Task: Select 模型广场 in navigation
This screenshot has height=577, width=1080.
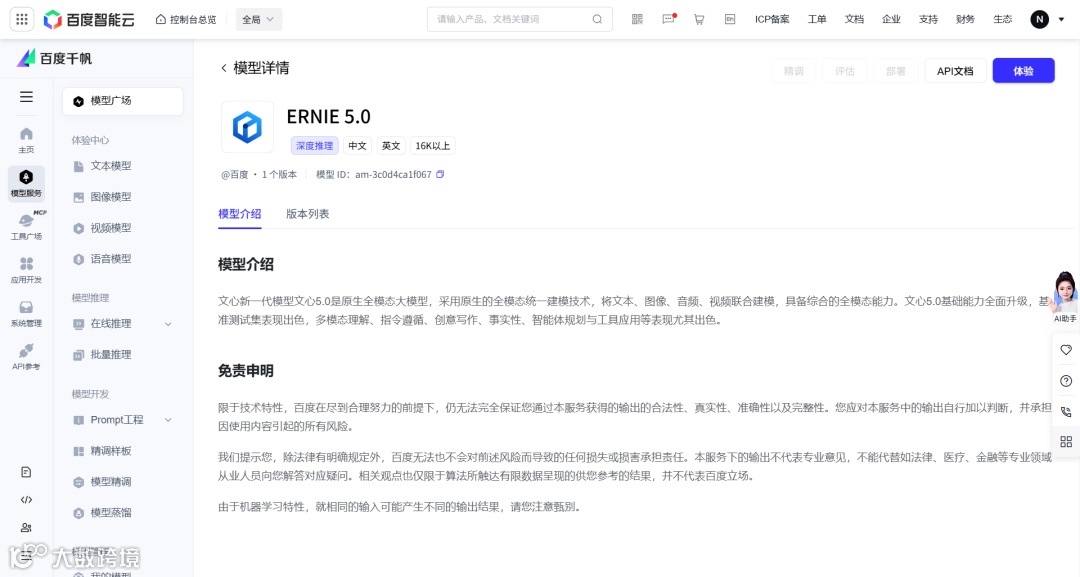Action: coord(123,101)
